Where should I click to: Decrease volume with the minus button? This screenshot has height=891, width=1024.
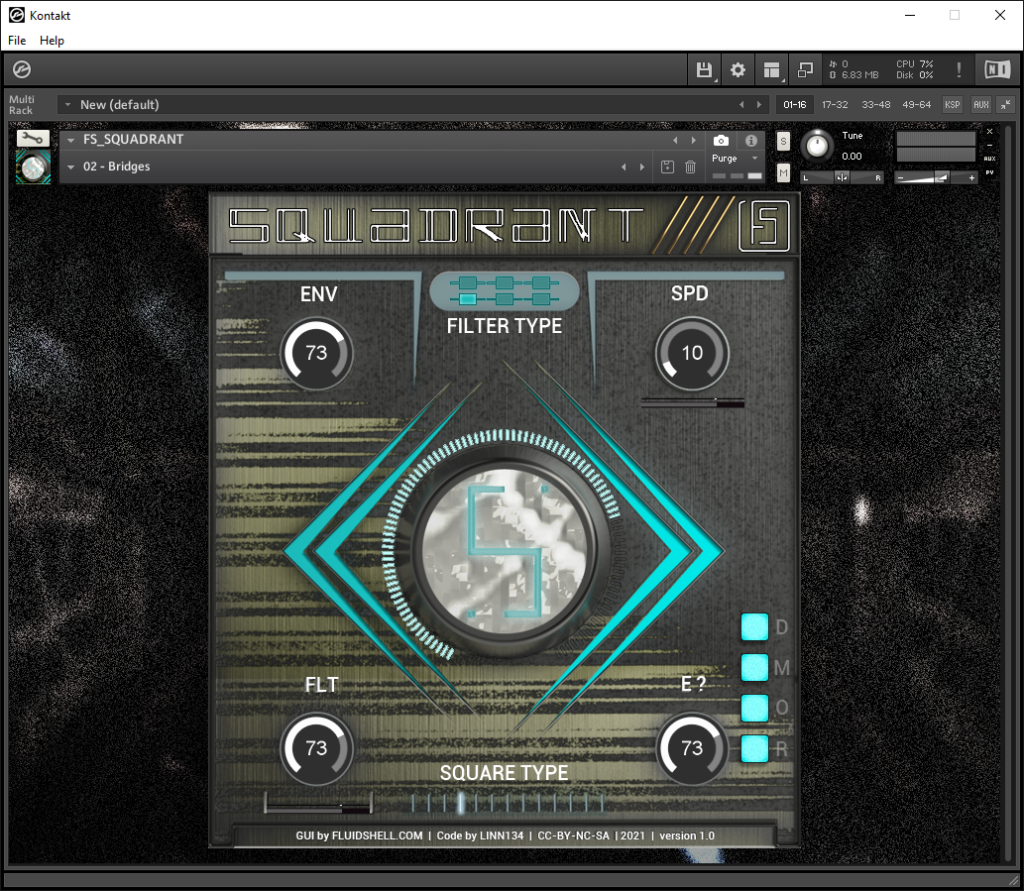[901, 178]
